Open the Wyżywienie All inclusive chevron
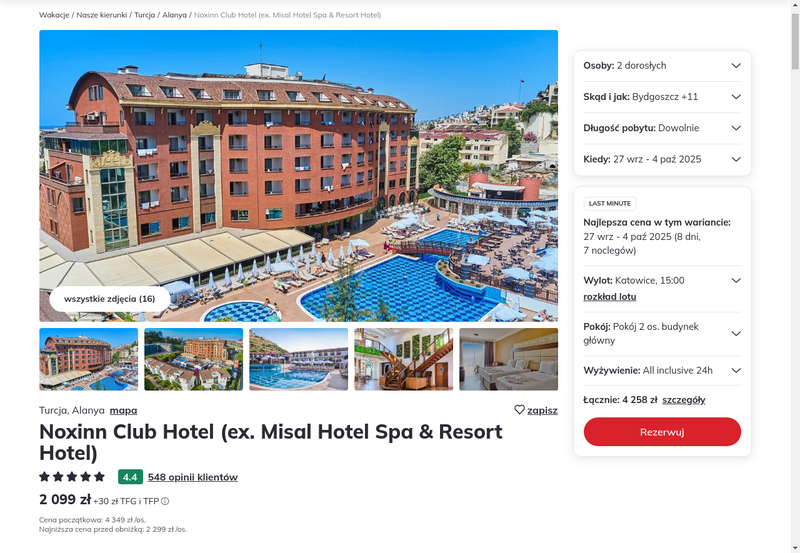 736,370
